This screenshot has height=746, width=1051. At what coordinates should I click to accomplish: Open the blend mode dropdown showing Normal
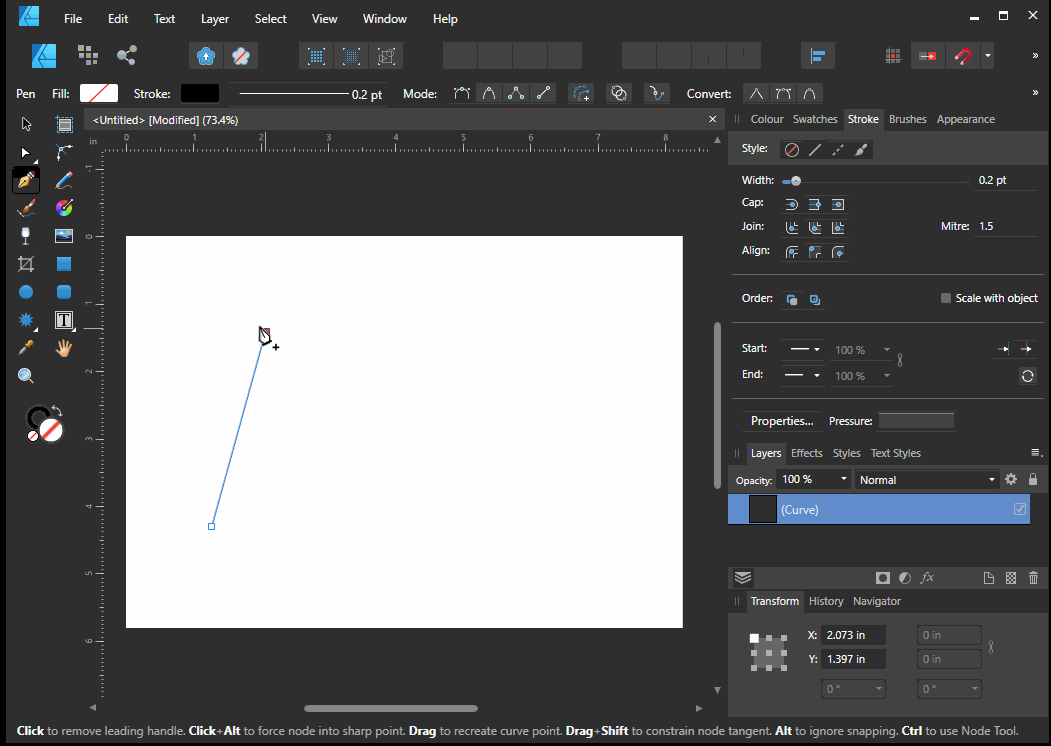click(925, 479)
